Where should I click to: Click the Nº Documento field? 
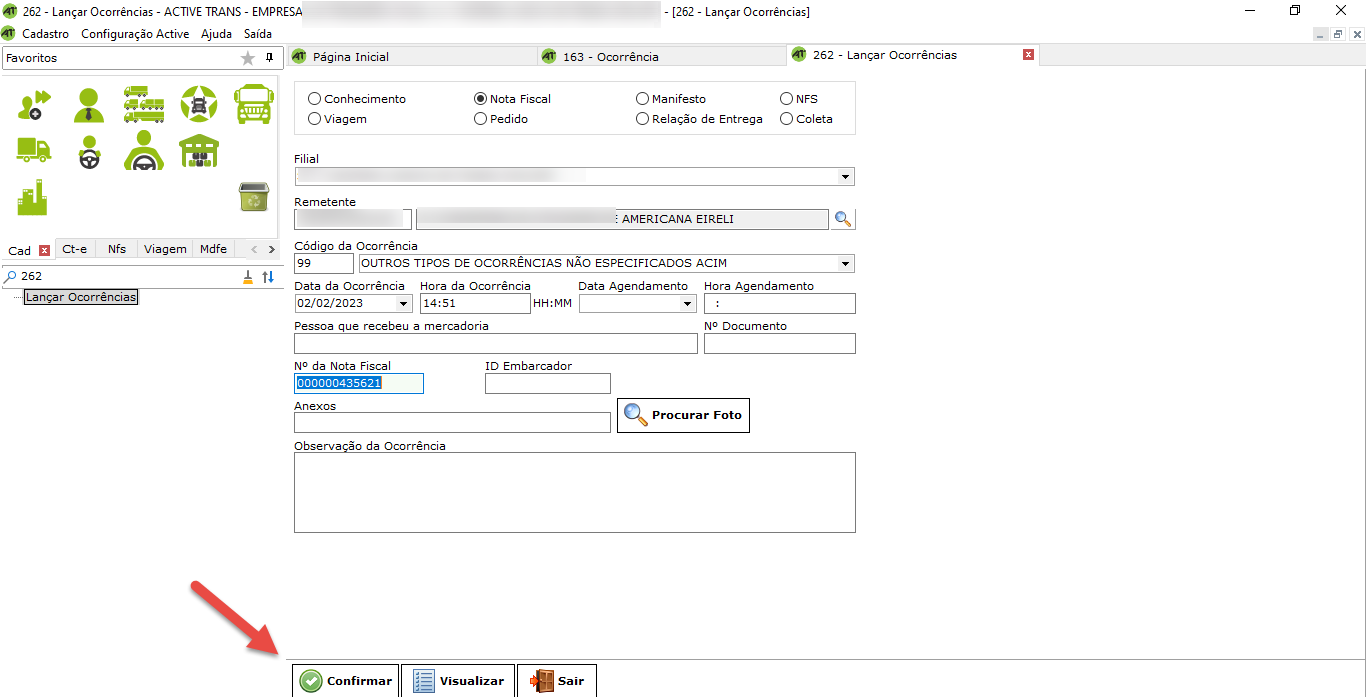click(780, 343)
